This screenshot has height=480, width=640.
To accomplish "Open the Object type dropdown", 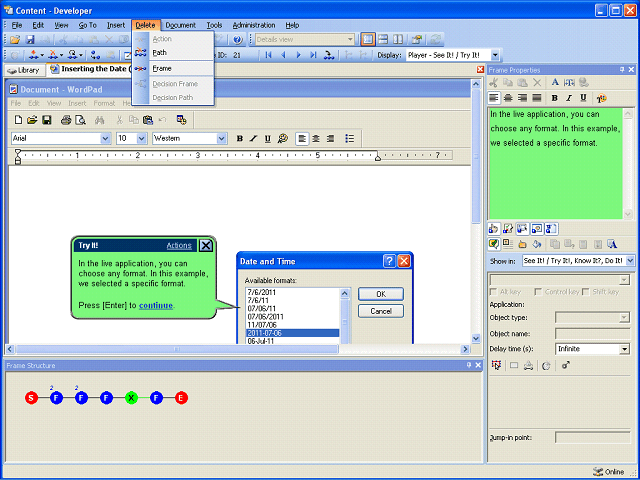I will coord(624,317).
